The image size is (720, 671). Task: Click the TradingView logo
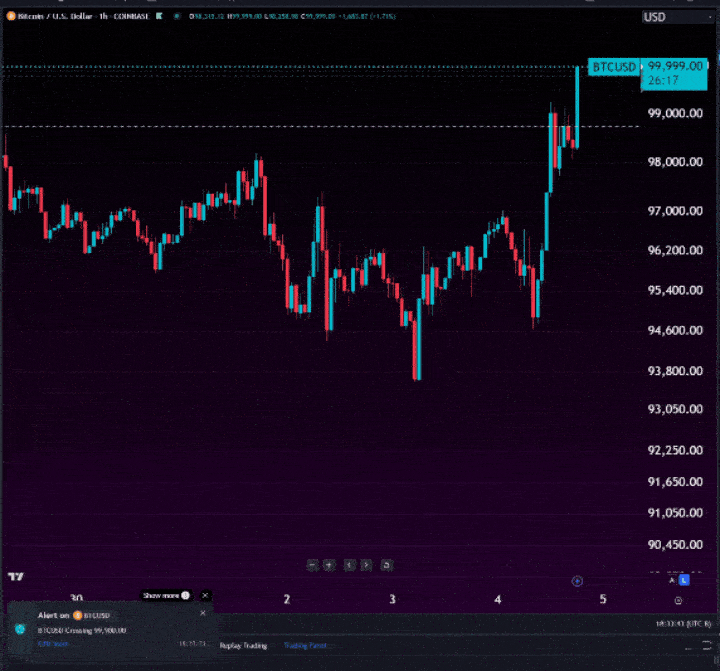pyautogui.click(x=15, y=577)
